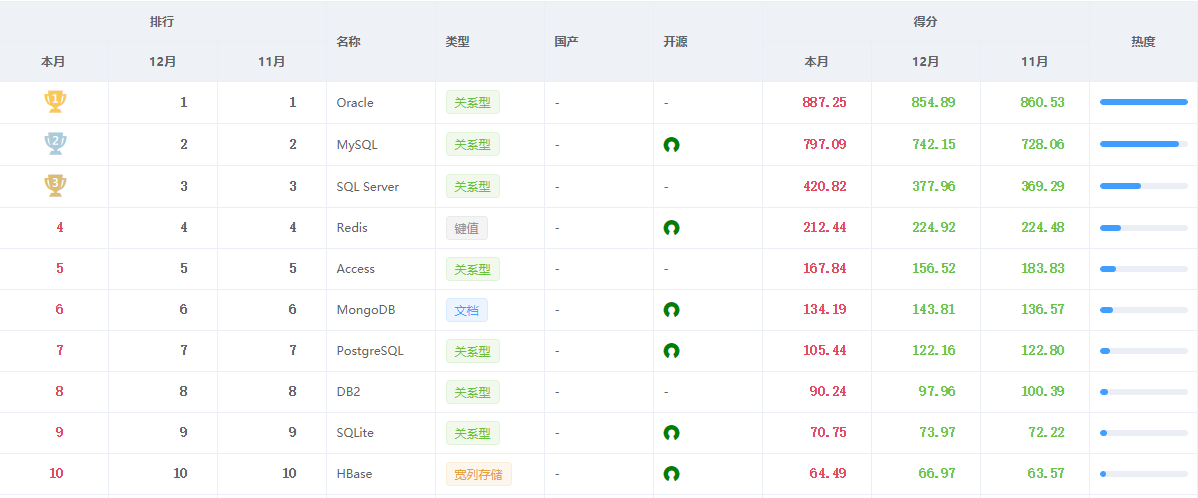Viewport: 1198px width, 498px height.
Task: Click MySQL's popularity bar
Action: [x=1144, y=144]
